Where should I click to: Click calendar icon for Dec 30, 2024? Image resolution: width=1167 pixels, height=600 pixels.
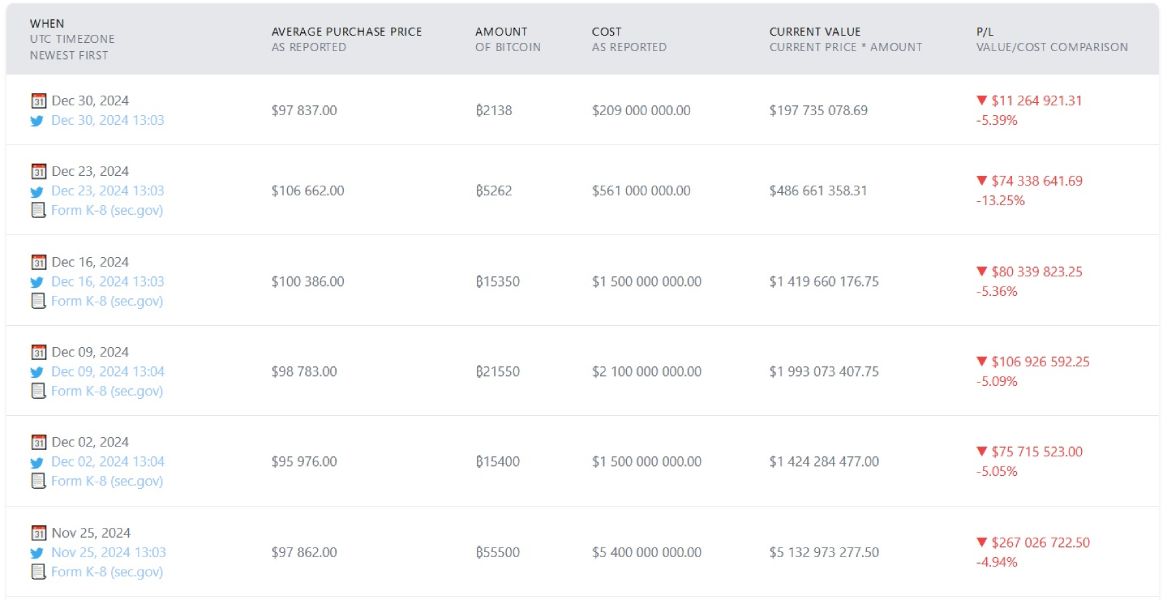[x=38, y=101]
